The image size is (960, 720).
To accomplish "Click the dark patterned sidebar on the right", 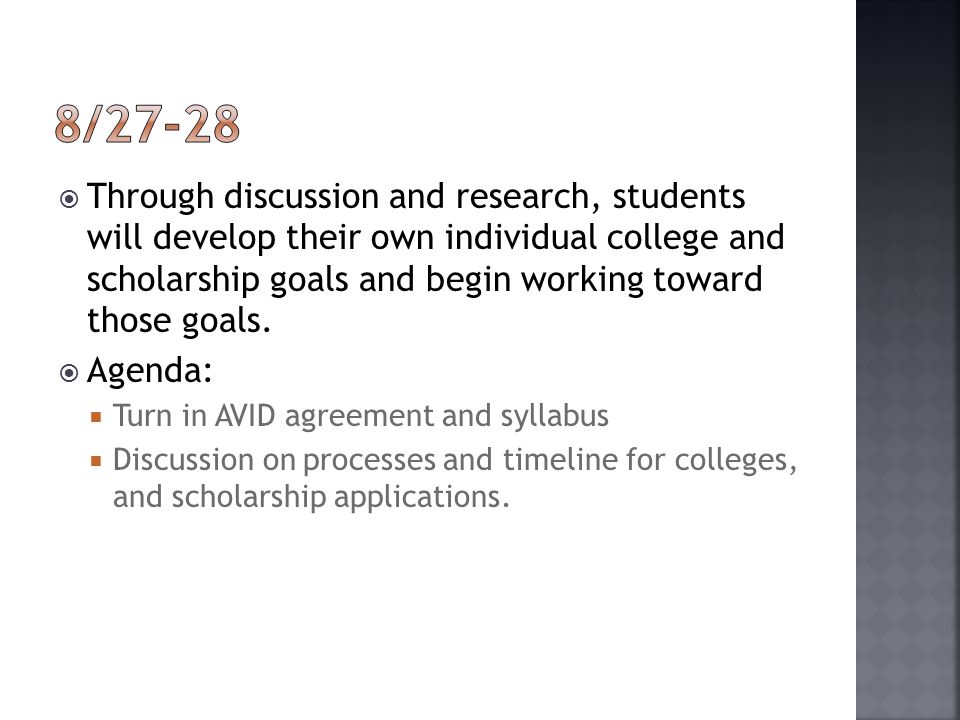I will point(908,360).
